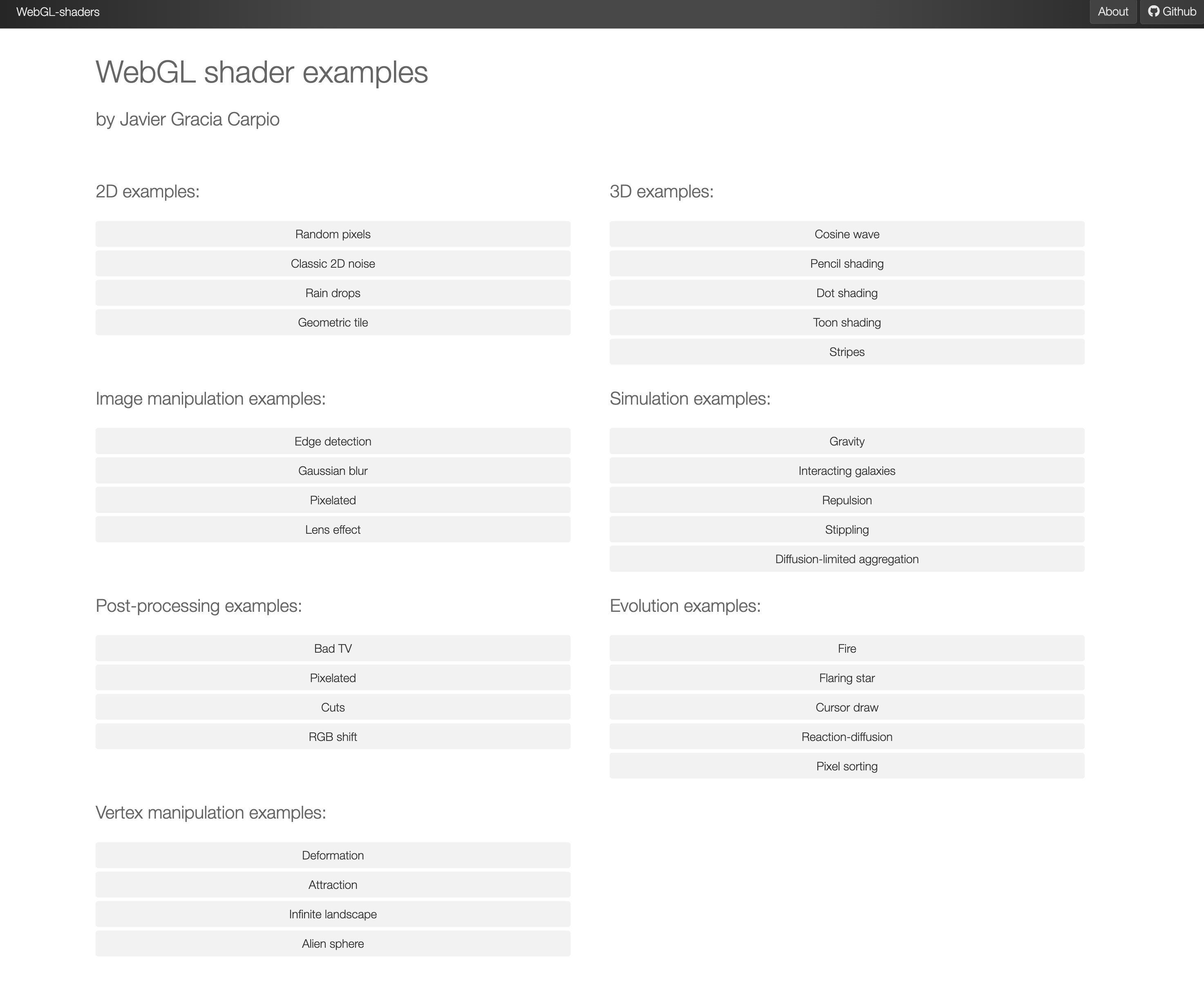
Task: Open the Reaction-diffusion example
Action: [x=847, y=737]
